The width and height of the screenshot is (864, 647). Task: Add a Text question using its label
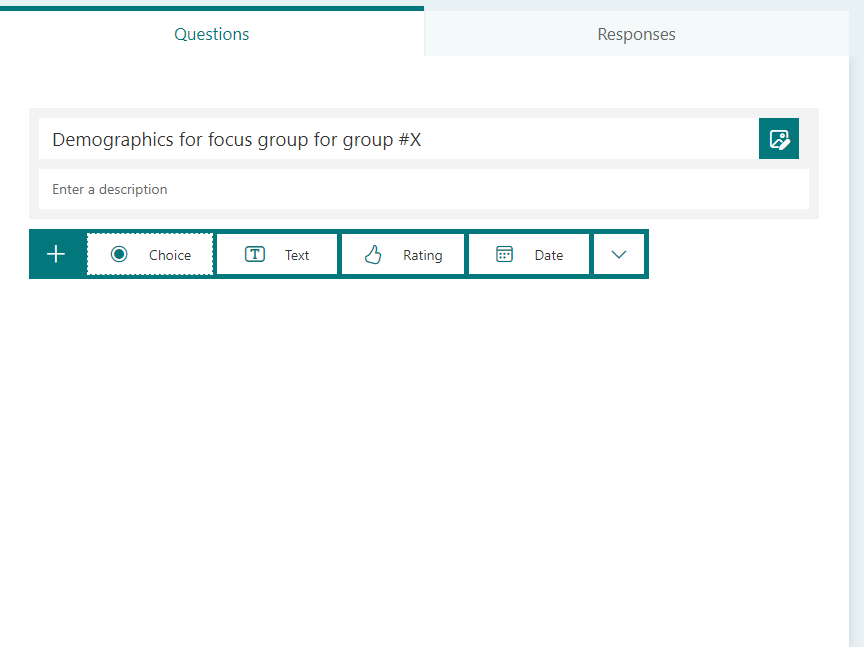pyautogui.click(x=297, y=255)
